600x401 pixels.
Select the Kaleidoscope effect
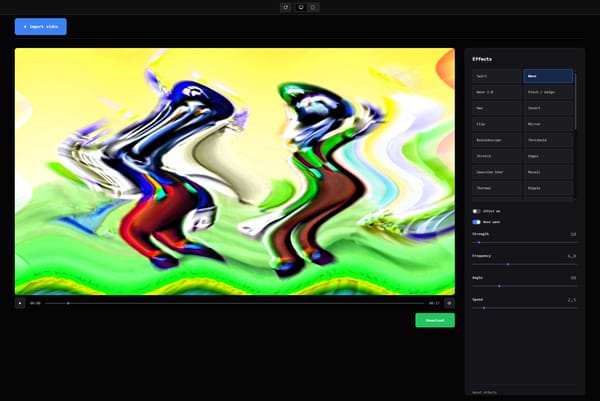(497, 140)
